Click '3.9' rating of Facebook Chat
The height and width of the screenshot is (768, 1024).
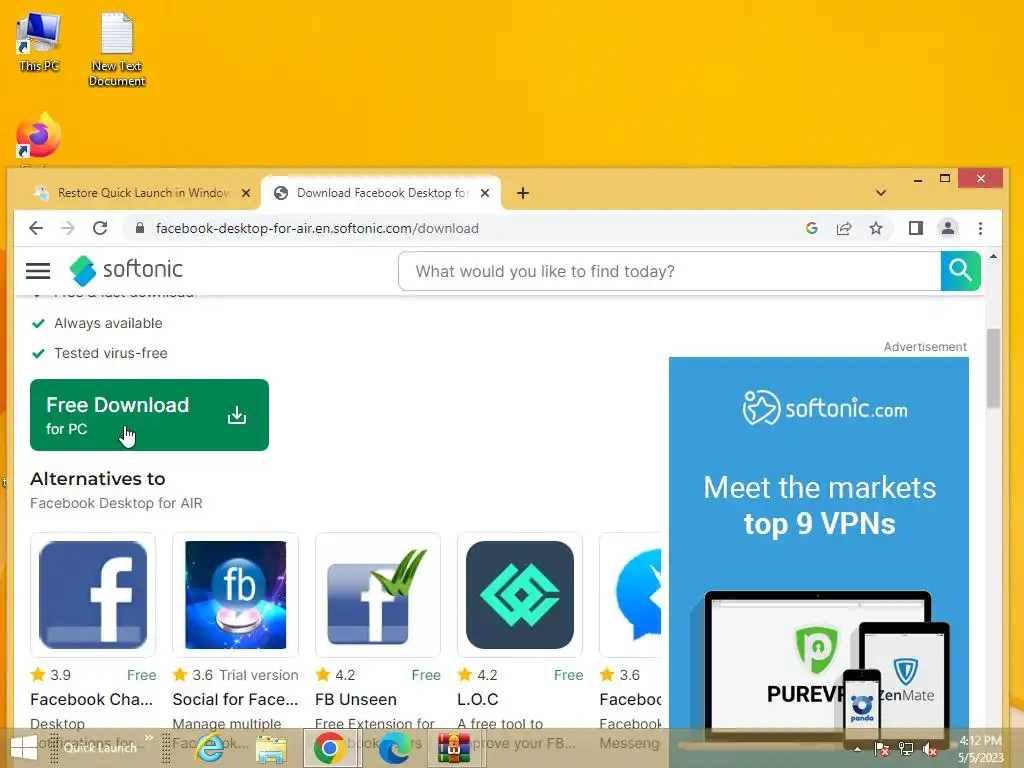(x=61, y=675)
